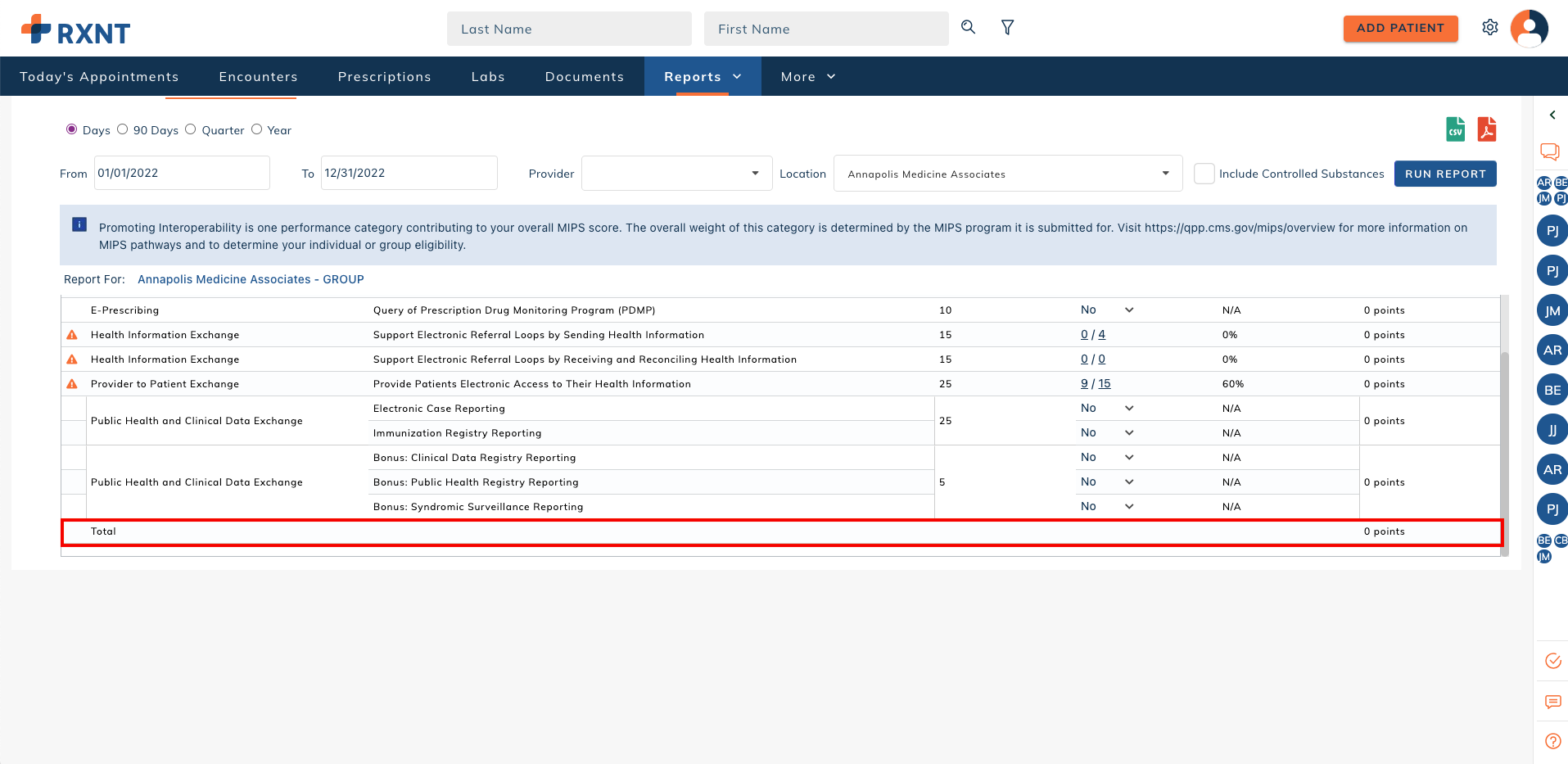Image resolution: width=1568 pixels, height=764 pixels.
Task: Select the Year radio button
Action: [x=257, y=129]
